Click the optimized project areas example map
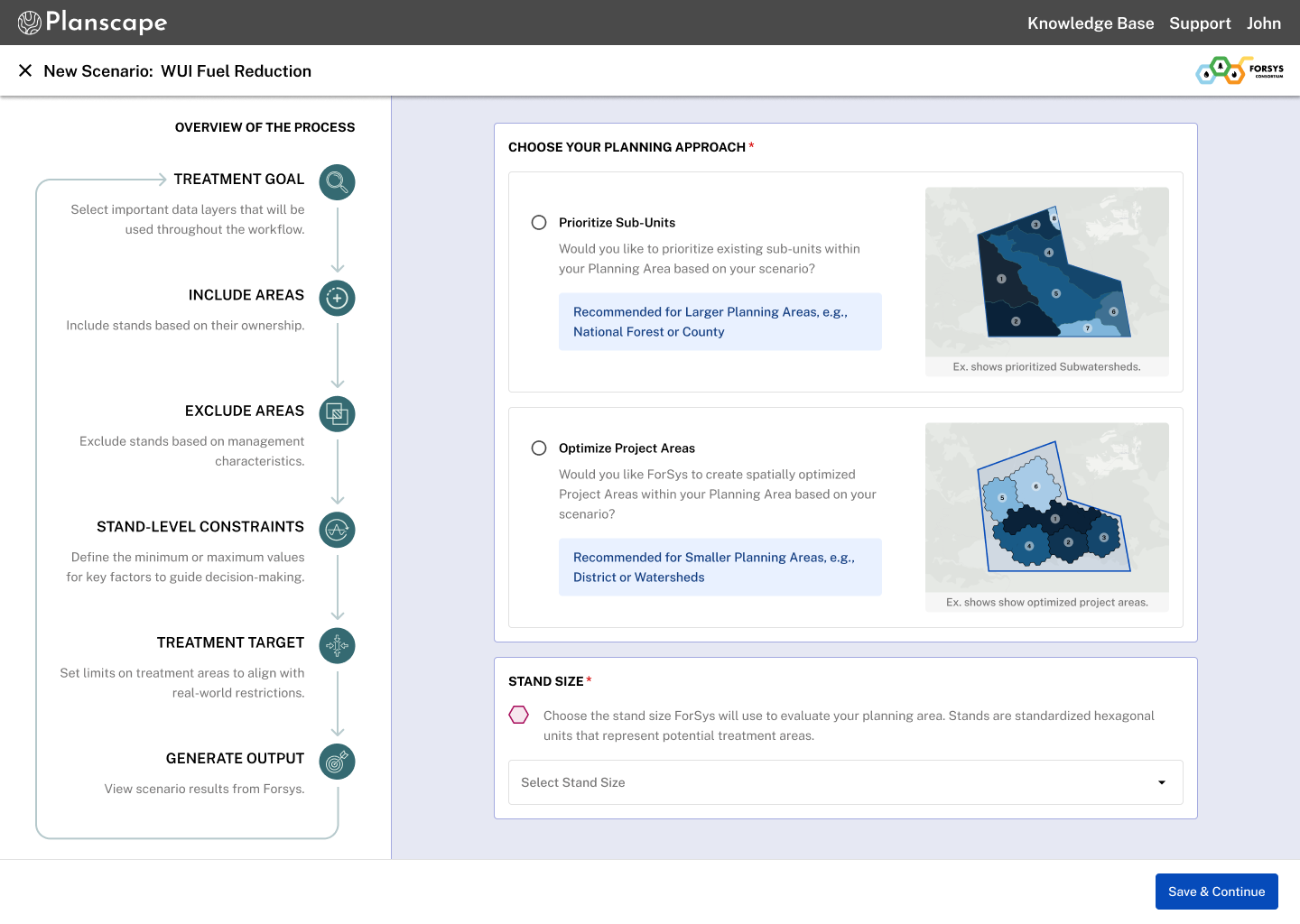 pos(1047,507)
